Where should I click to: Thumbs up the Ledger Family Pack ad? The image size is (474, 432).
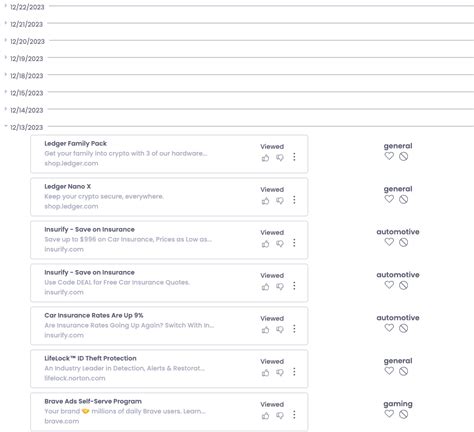pyautogui.click(x=265, y=158)
